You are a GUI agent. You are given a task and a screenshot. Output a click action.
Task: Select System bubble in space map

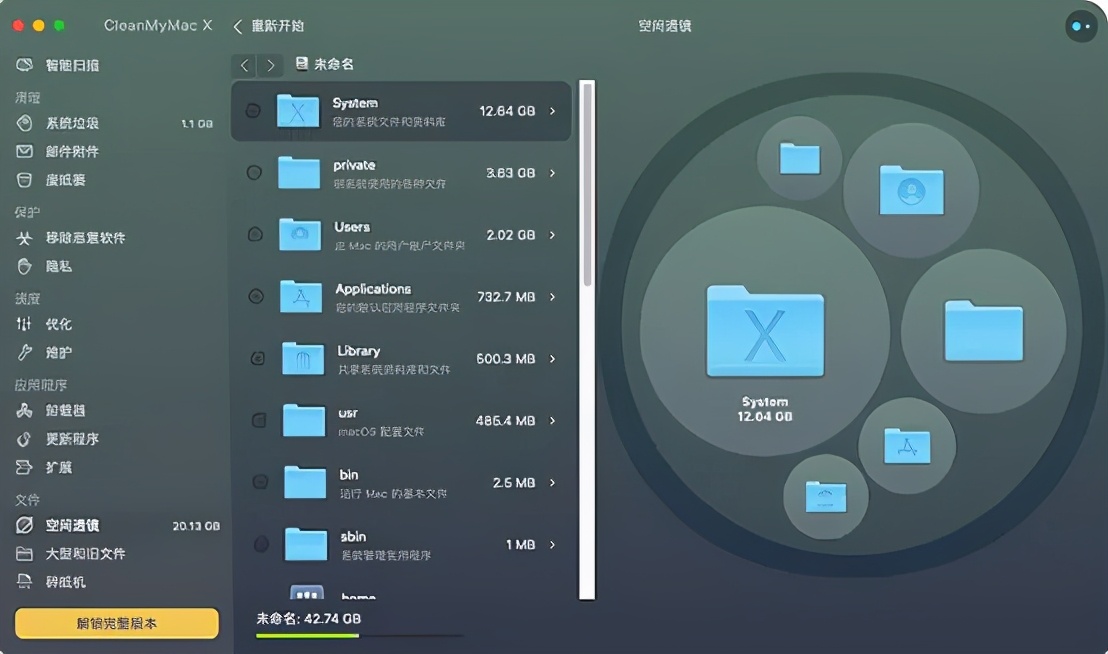click(765, 332)
